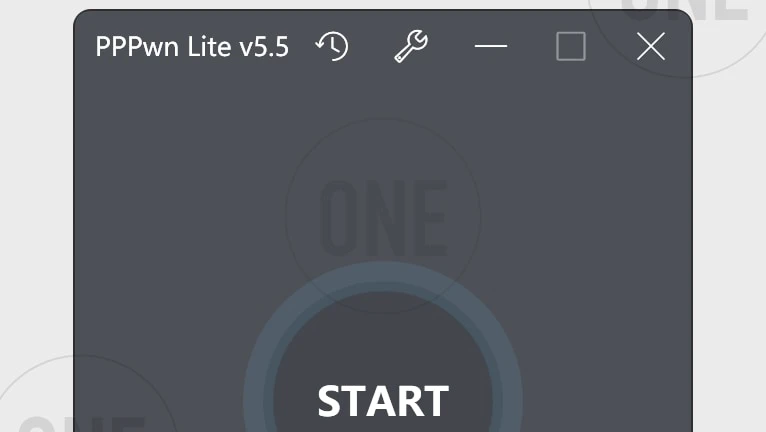Click the word Lite in the title bar
The image size is (766, 432).
coord(209,47)
